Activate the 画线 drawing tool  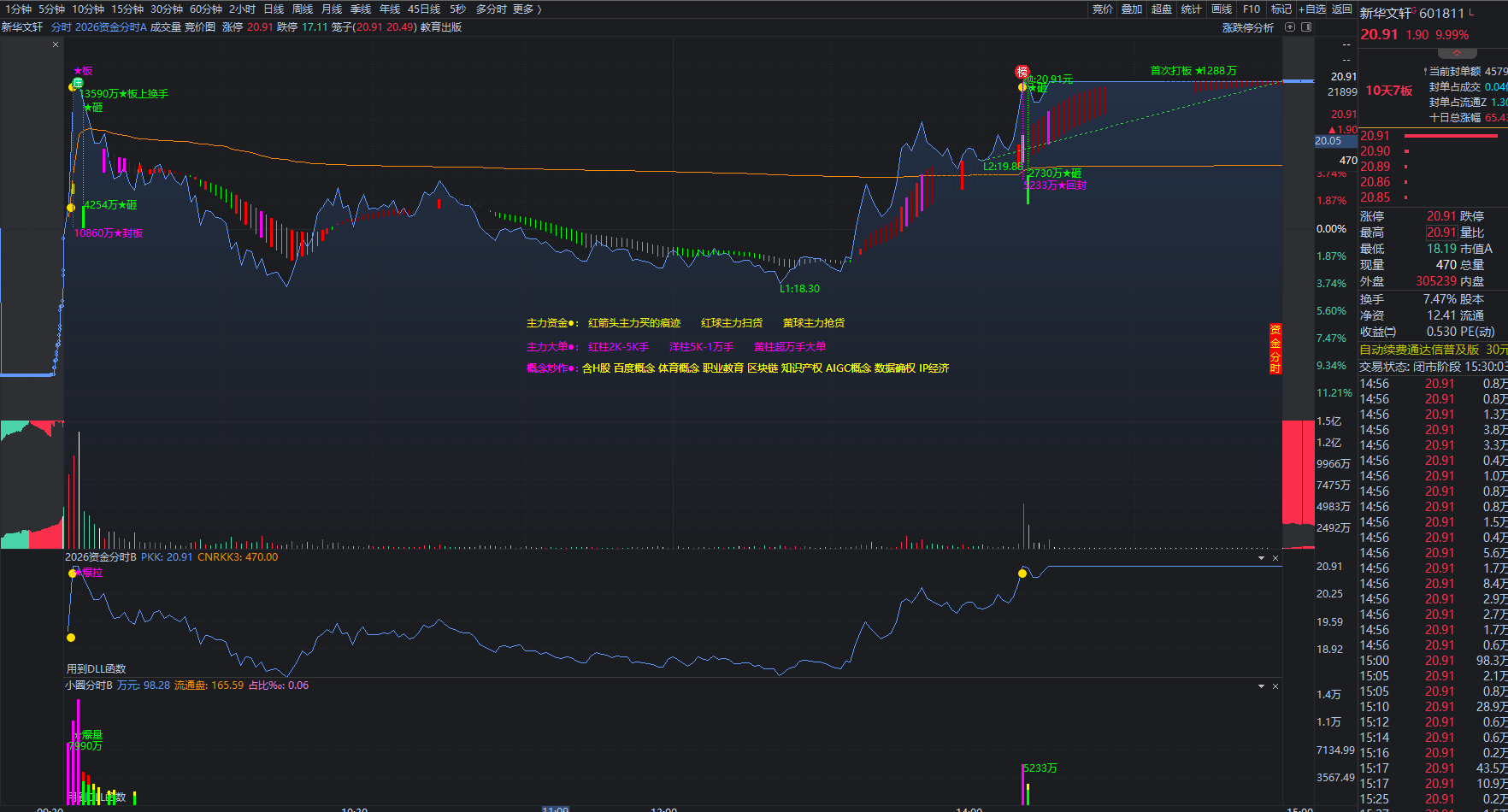1222,9
